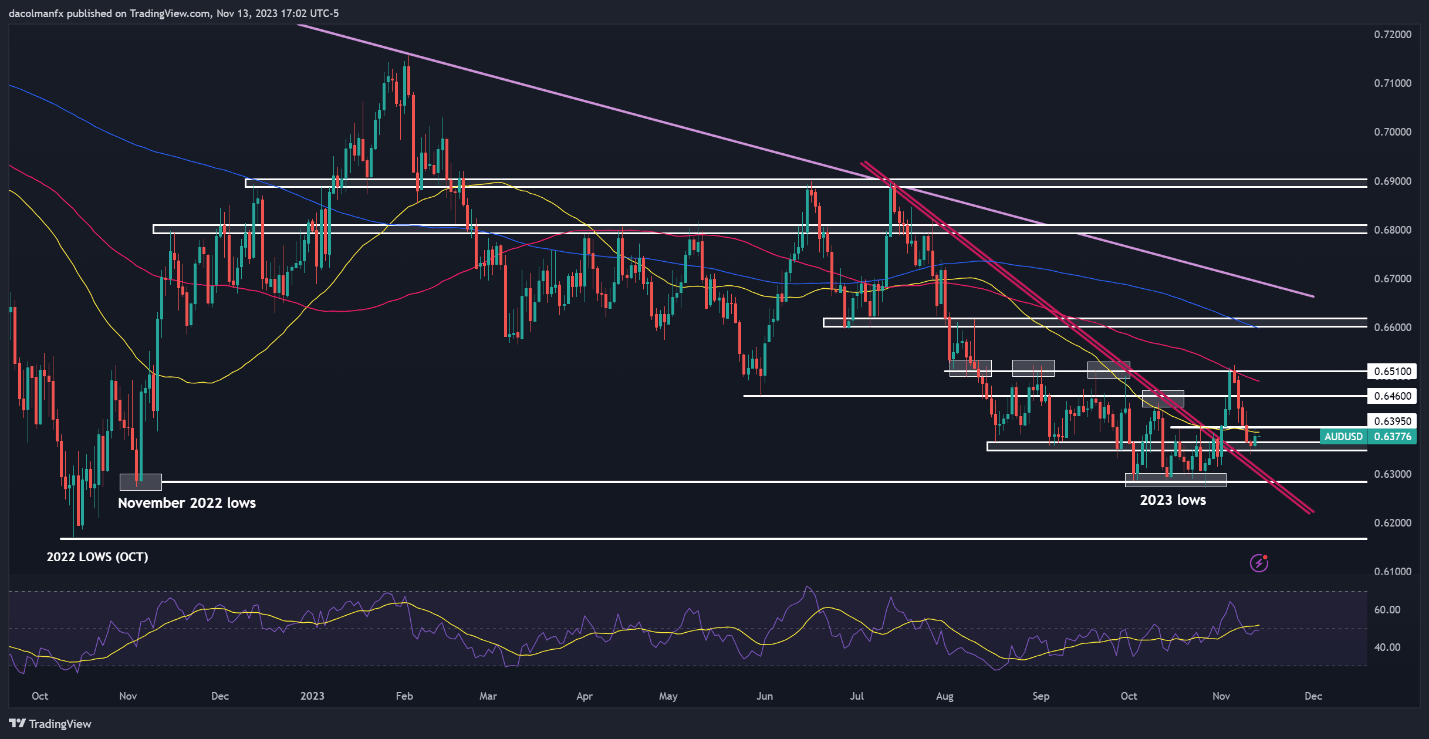Viewport: 1429px width, 739px height.
Task: Click the Feb label on time axis
Action: [x=403, y=696]
